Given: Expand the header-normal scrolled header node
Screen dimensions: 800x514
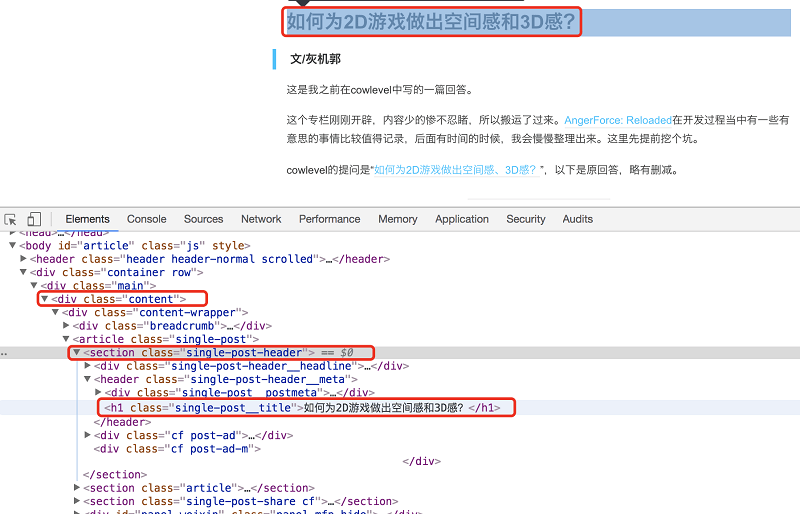Looking at the screenshot, I should (x=23, y=259).
